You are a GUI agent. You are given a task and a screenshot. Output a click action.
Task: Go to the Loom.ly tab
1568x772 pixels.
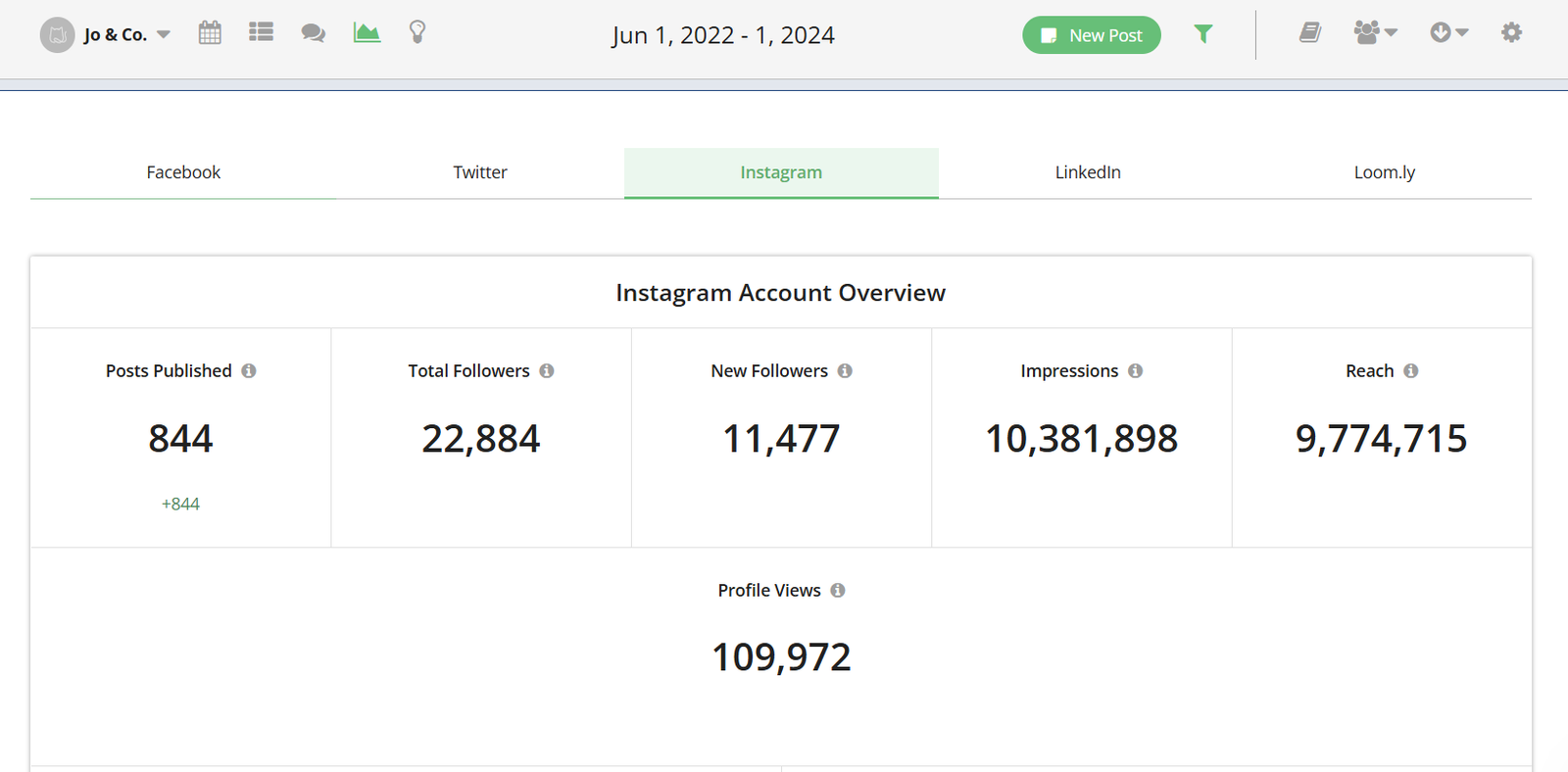point(1384,172)
